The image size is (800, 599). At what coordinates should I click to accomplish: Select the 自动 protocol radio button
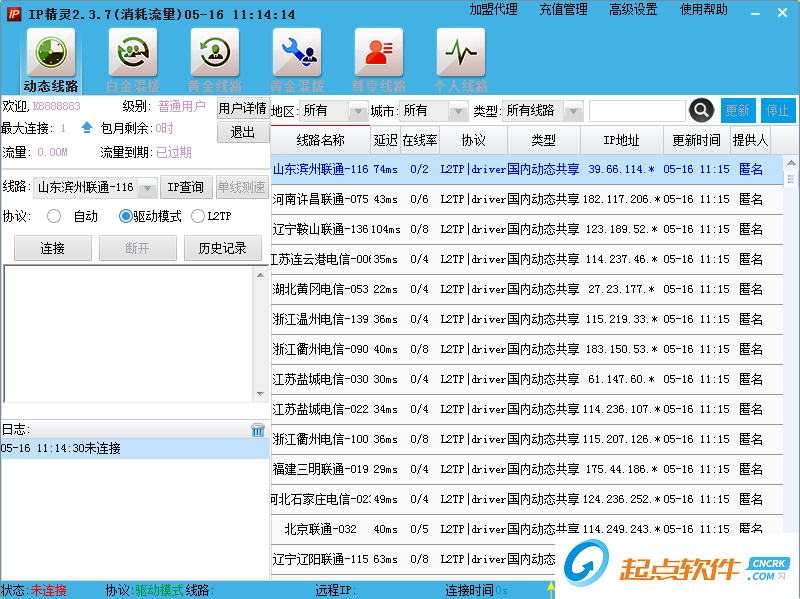[x=55, y=216]
